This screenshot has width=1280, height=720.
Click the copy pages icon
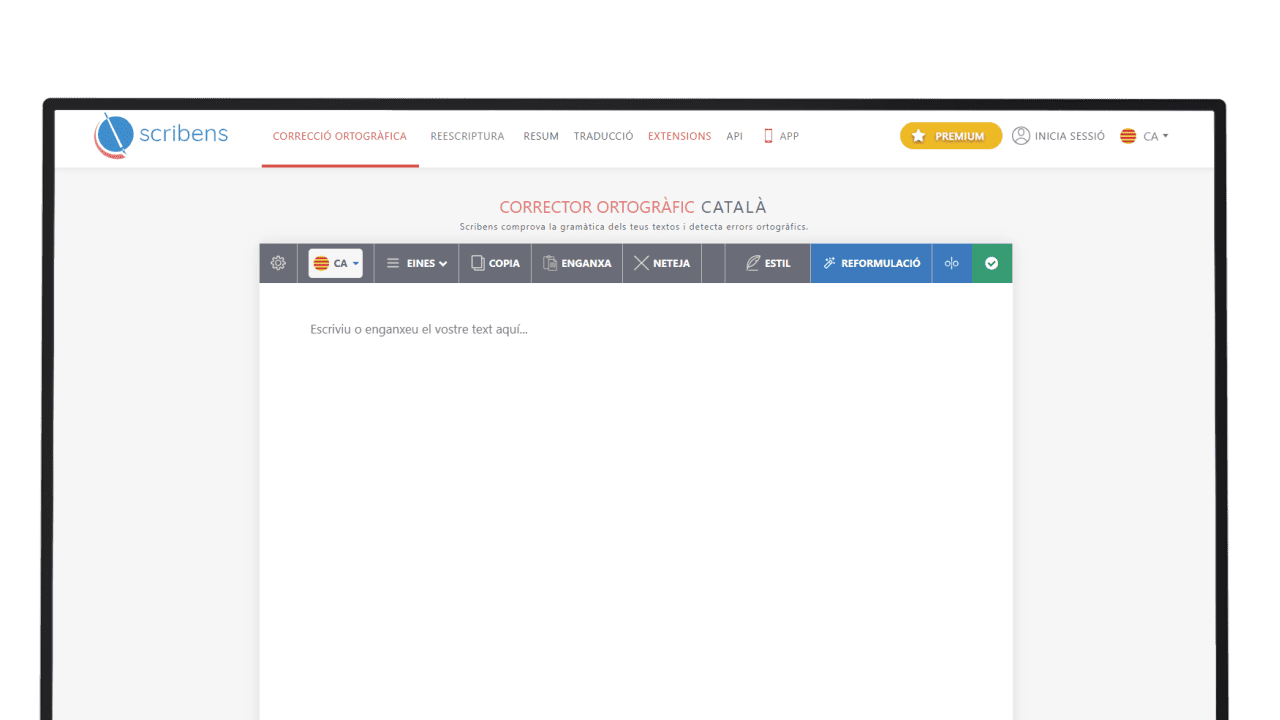tap(478, 263)
